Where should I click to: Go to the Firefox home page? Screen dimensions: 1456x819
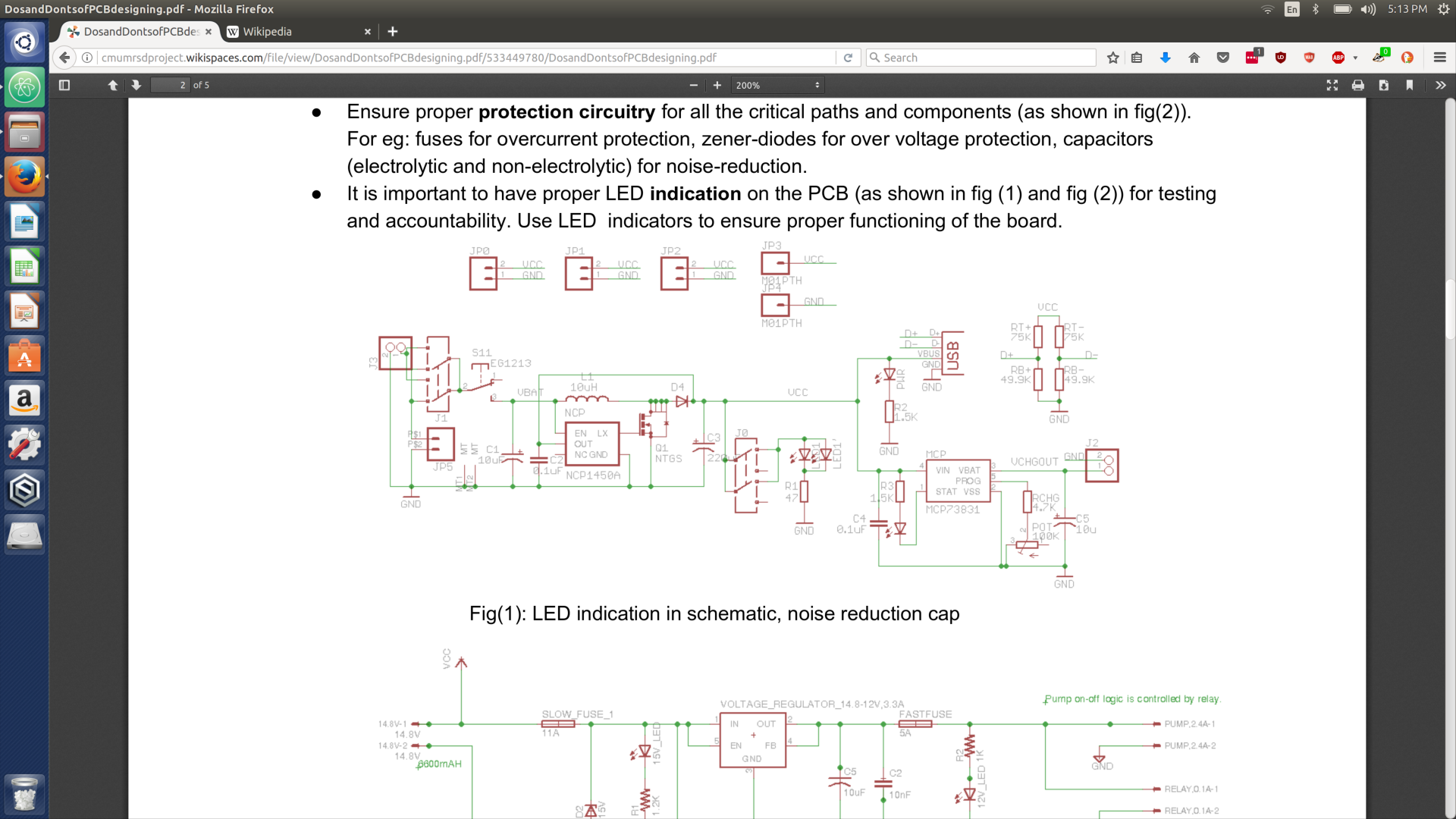point(1194,57)
